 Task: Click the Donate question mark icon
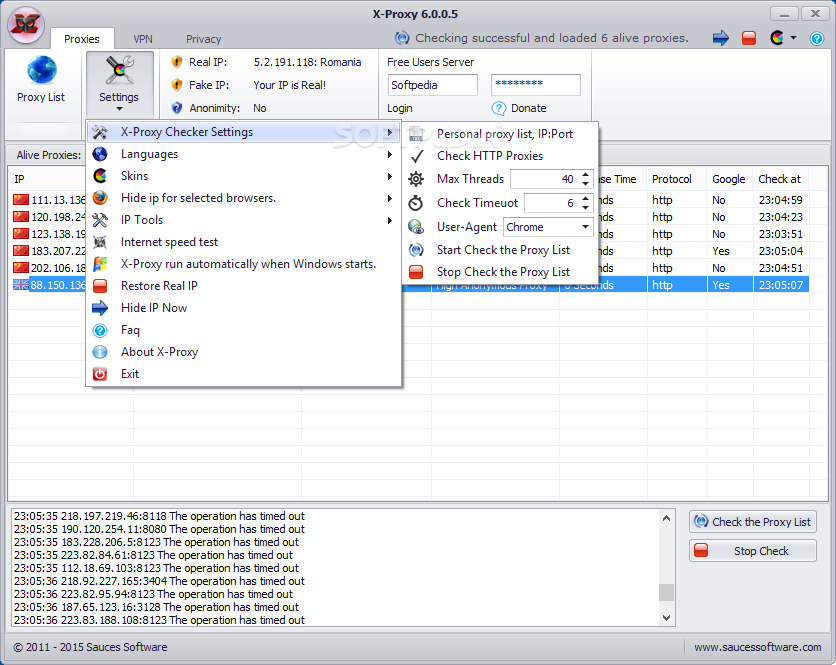[x=499, y=108]
